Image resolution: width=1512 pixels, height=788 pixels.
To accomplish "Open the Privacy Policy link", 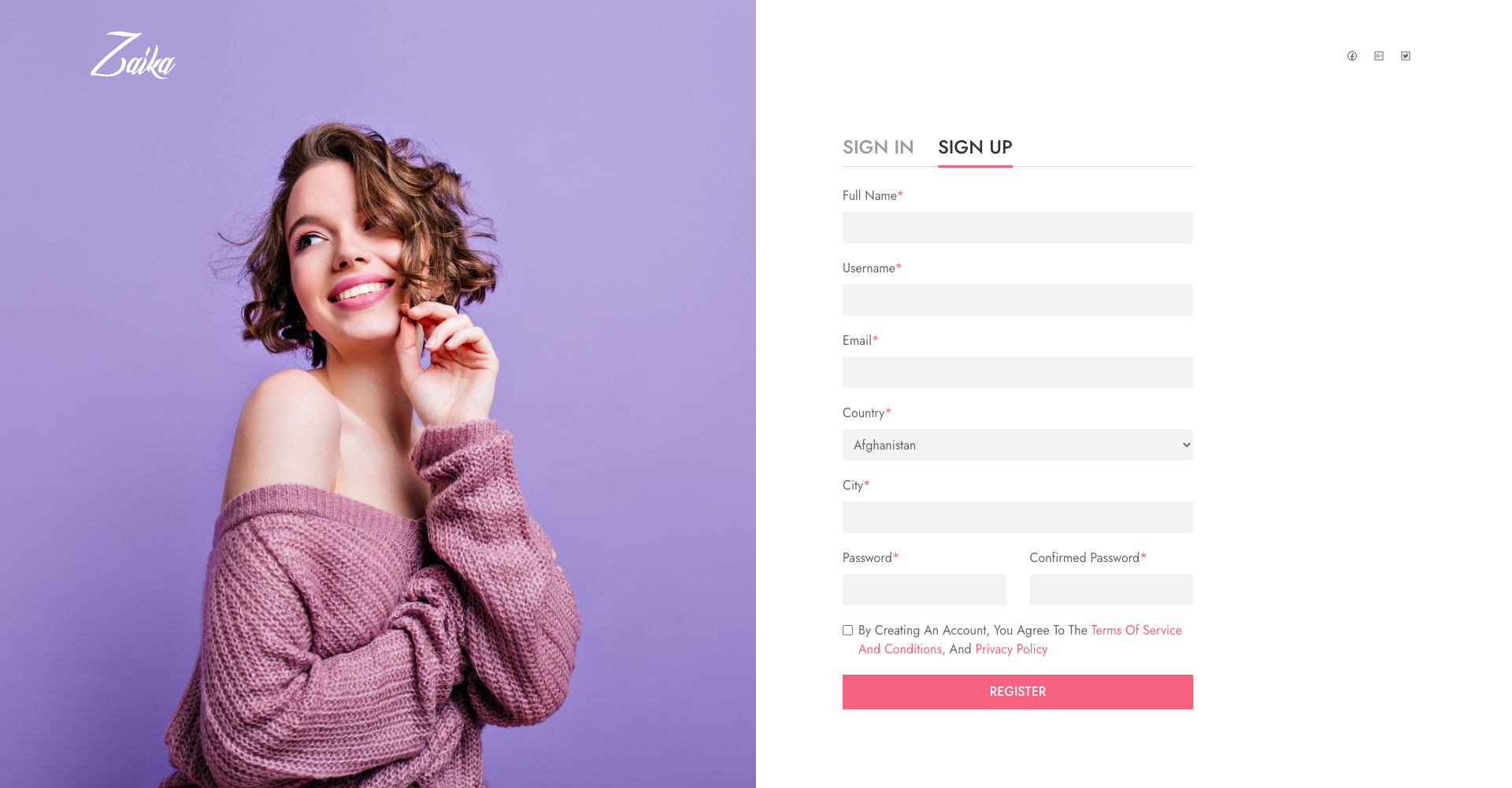I will pos(1011,649).
